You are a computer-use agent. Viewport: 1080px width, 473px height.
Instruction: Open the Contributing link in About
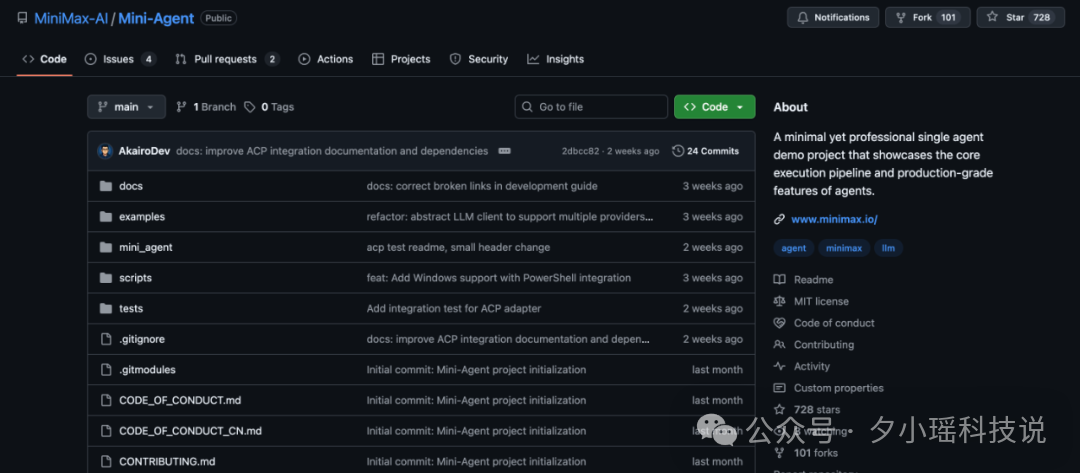[824, 344]
